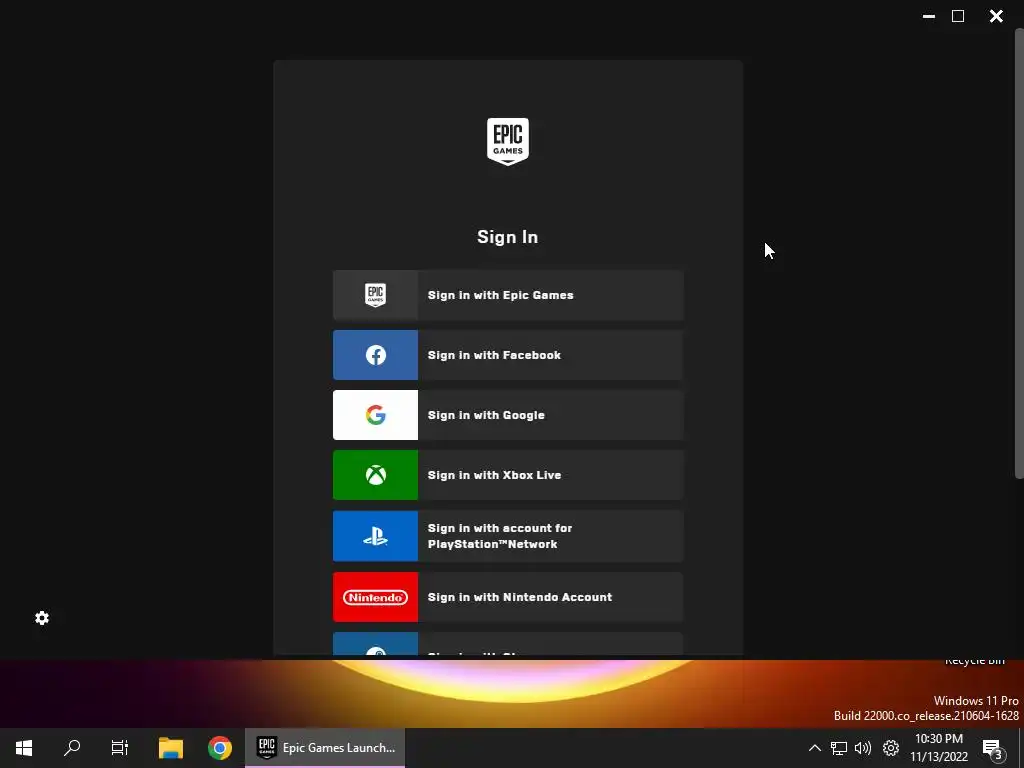Screen dimensions: 1024x768
Task: Sign in with Xbox Live
Action: click(x=508, y=475)
